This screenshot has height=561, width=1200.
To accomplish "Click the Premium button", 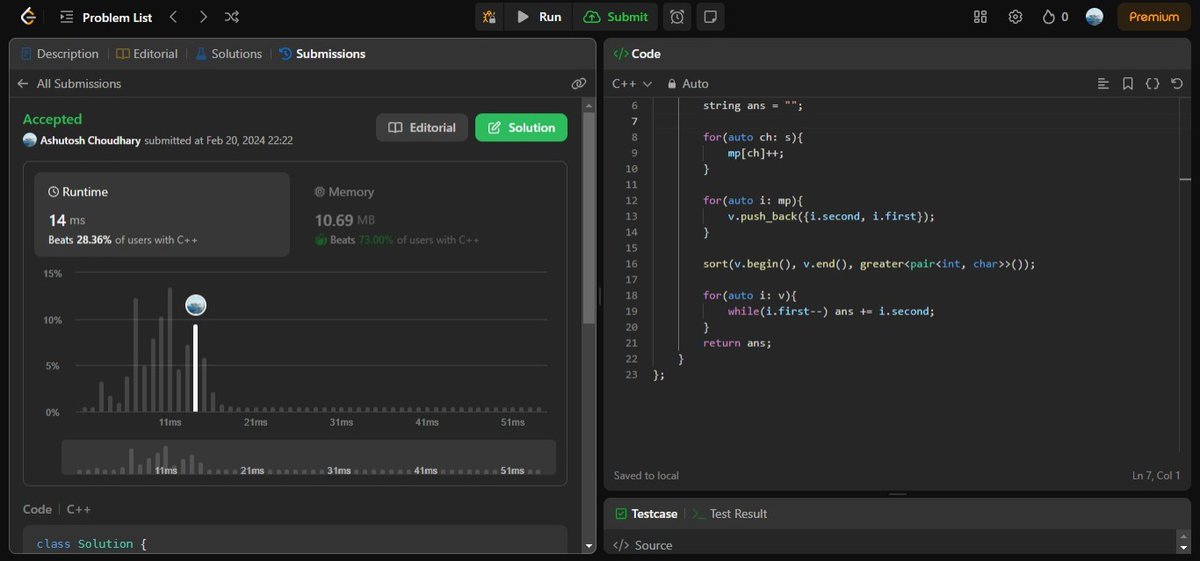I will pos(1154,17).
